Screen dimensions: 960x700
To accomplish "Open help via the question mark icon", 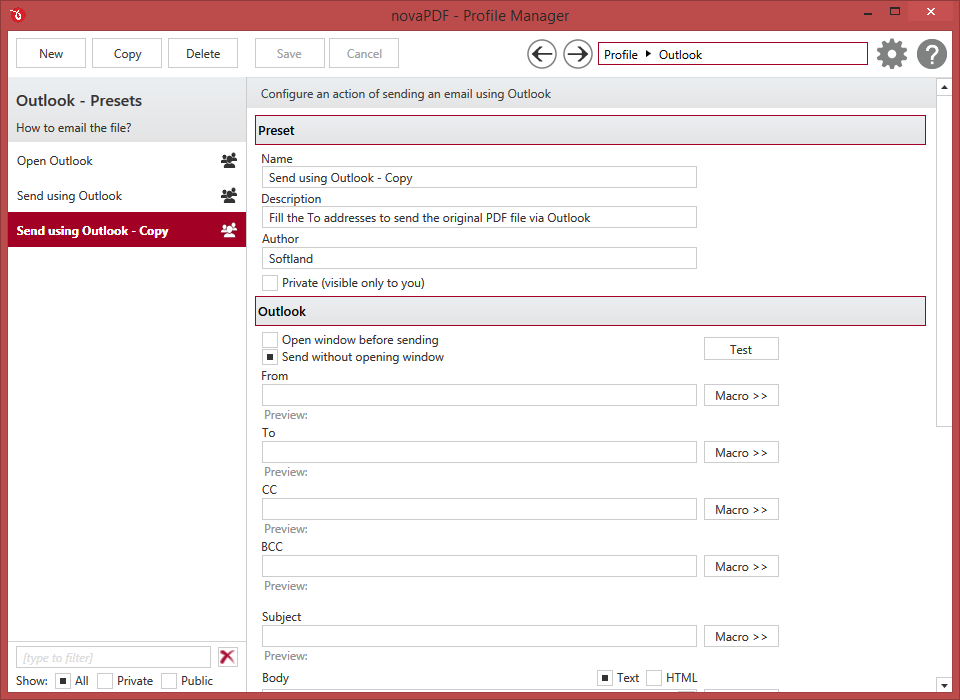I will [932, 54].
